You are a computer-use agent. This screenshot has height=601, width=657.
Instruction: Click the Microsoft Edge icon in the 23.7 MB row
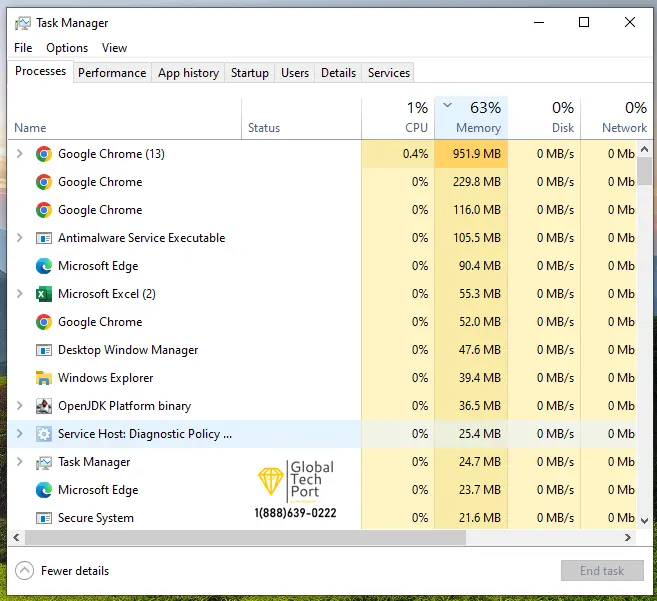tap(44, 490)
